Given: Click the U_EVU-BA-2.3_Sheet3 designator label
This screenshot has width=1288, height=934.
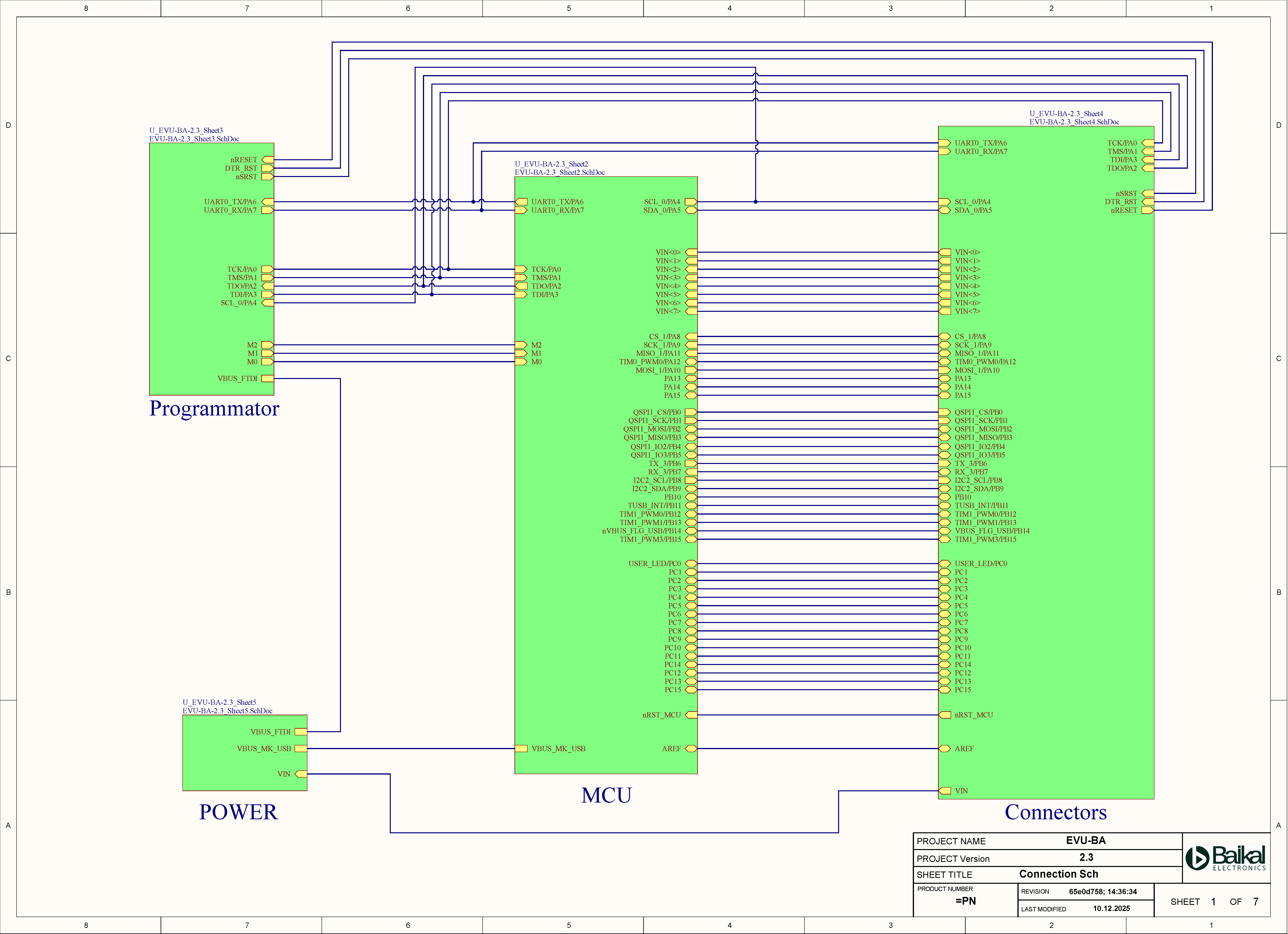Looking at the screenshot, I should pos(186,131).
